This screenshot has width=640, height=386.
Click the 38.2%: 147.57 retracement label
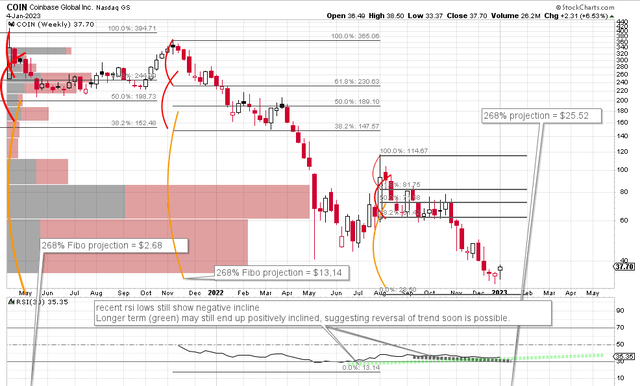[357, 126]
